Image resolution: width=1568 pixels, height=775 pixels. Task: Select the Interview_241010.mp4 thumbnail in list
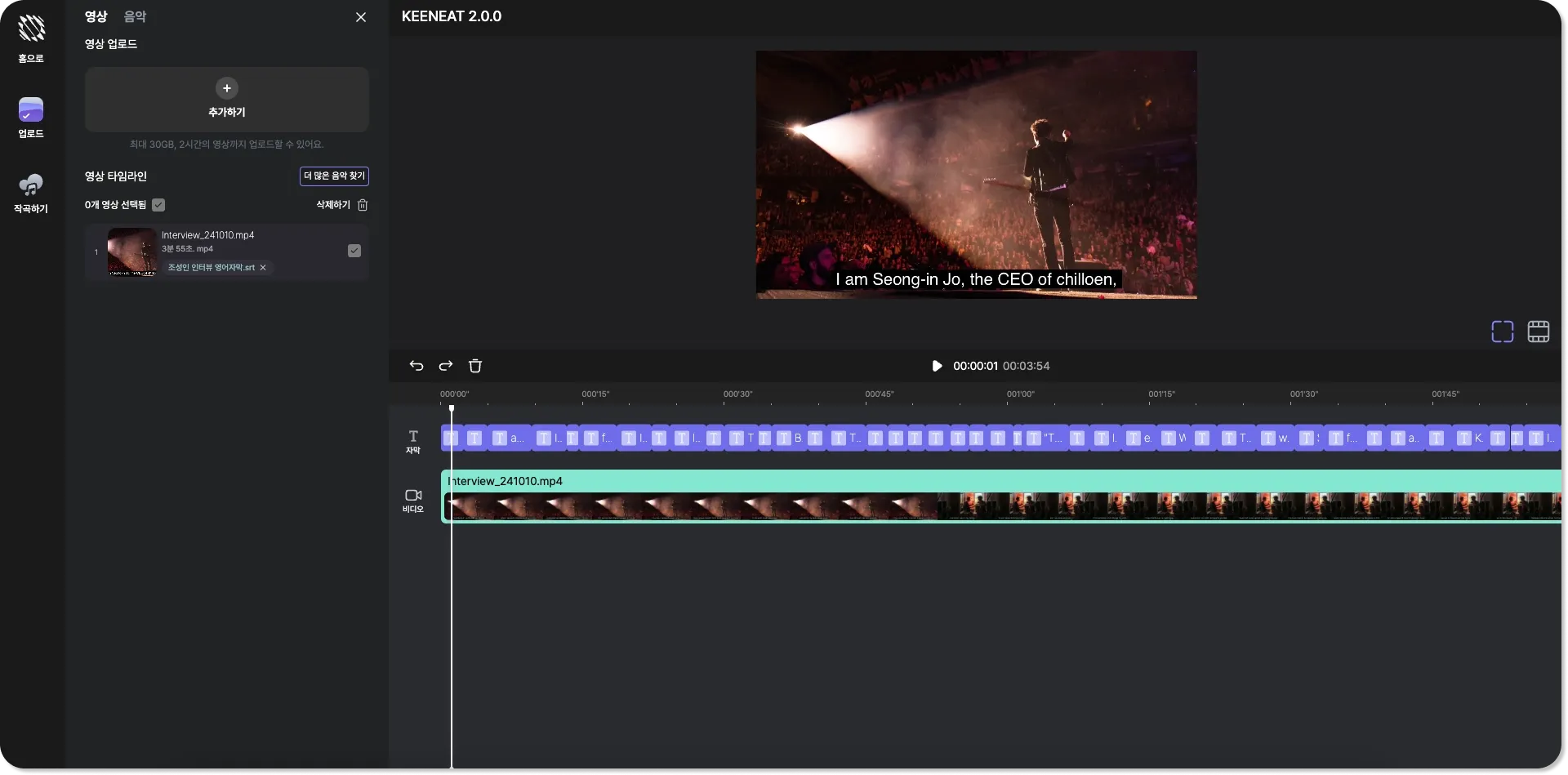coord(131,252)
